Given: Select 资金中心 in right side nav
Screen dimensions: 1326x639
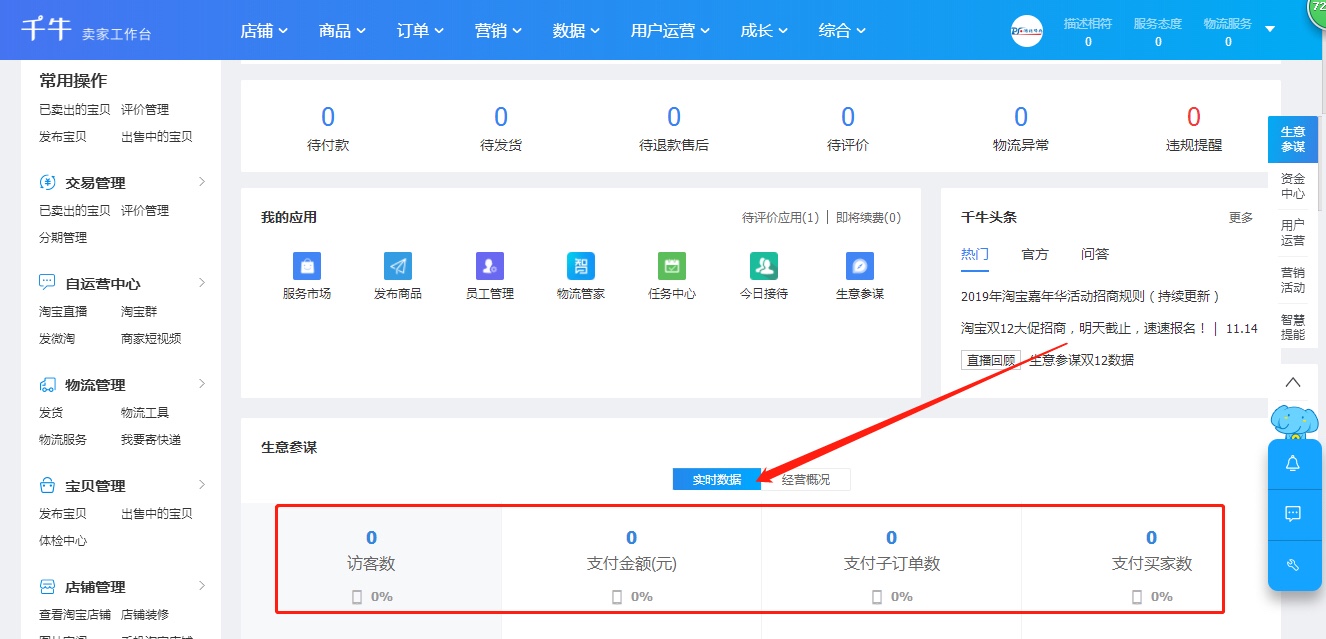Looking at the screenshot, I should click(1293, 186).
